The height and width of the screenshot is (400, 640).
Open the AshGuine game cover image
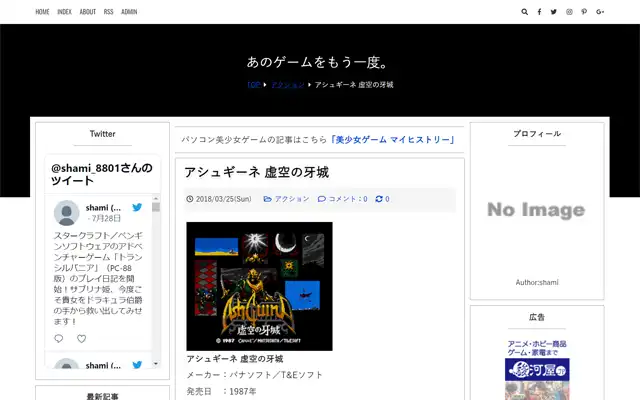pos(259,286)
